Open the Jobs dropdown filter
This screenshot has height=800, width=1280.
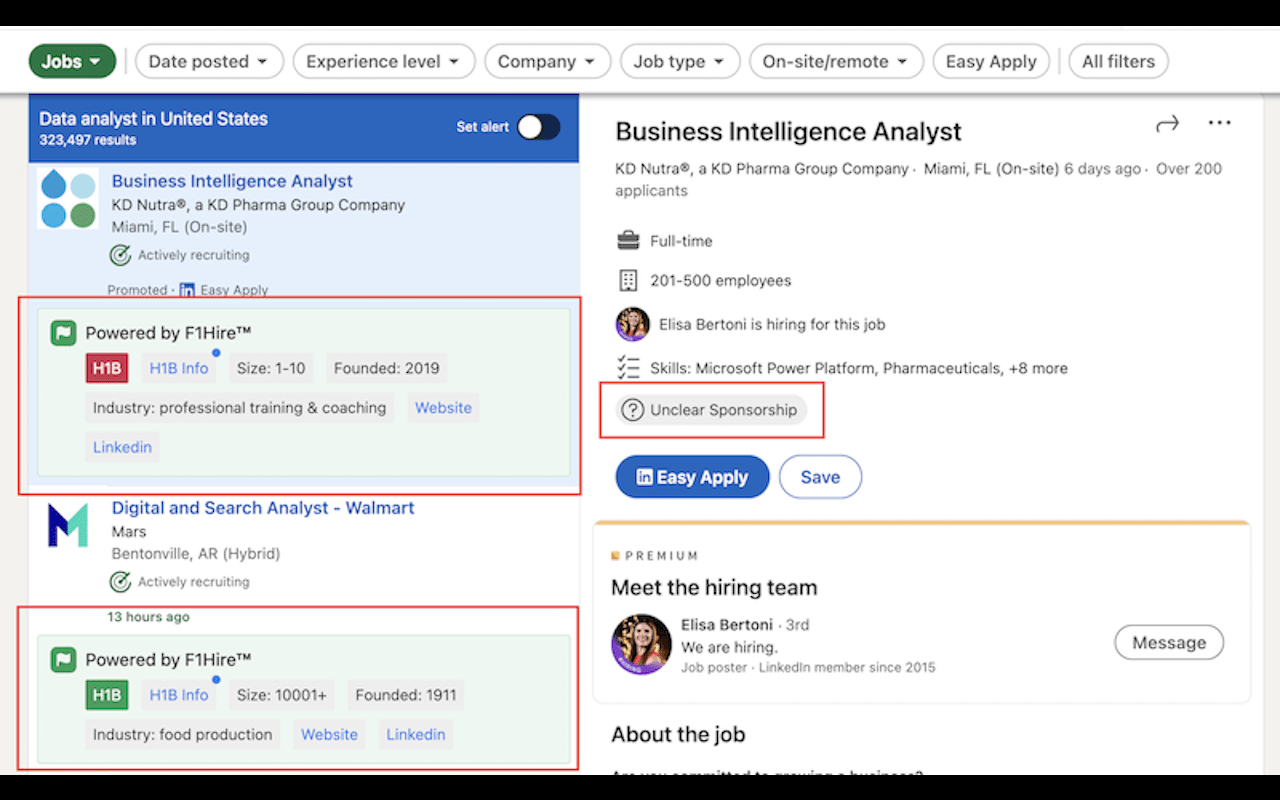(72, 61)
